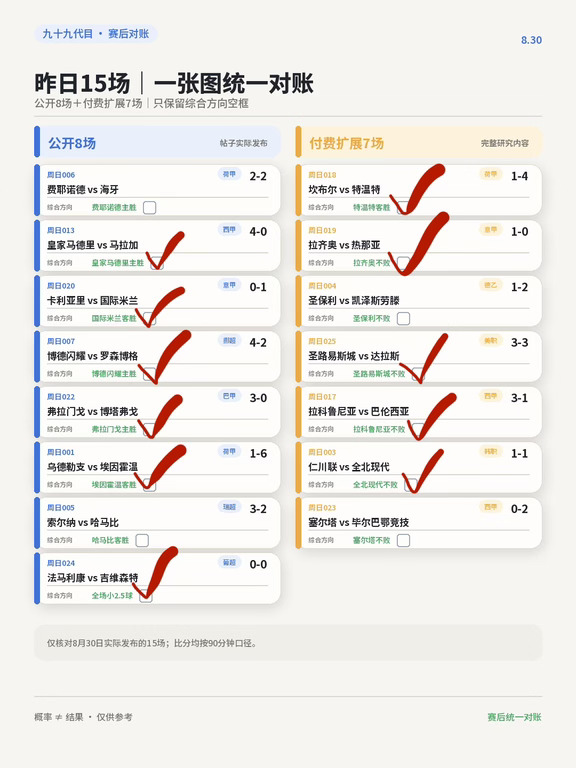The width and height of the screenshot is (576, 768).
Task: Click the 荷甲 tag on 坎布尔 card
Action: (x=490, y=174)
